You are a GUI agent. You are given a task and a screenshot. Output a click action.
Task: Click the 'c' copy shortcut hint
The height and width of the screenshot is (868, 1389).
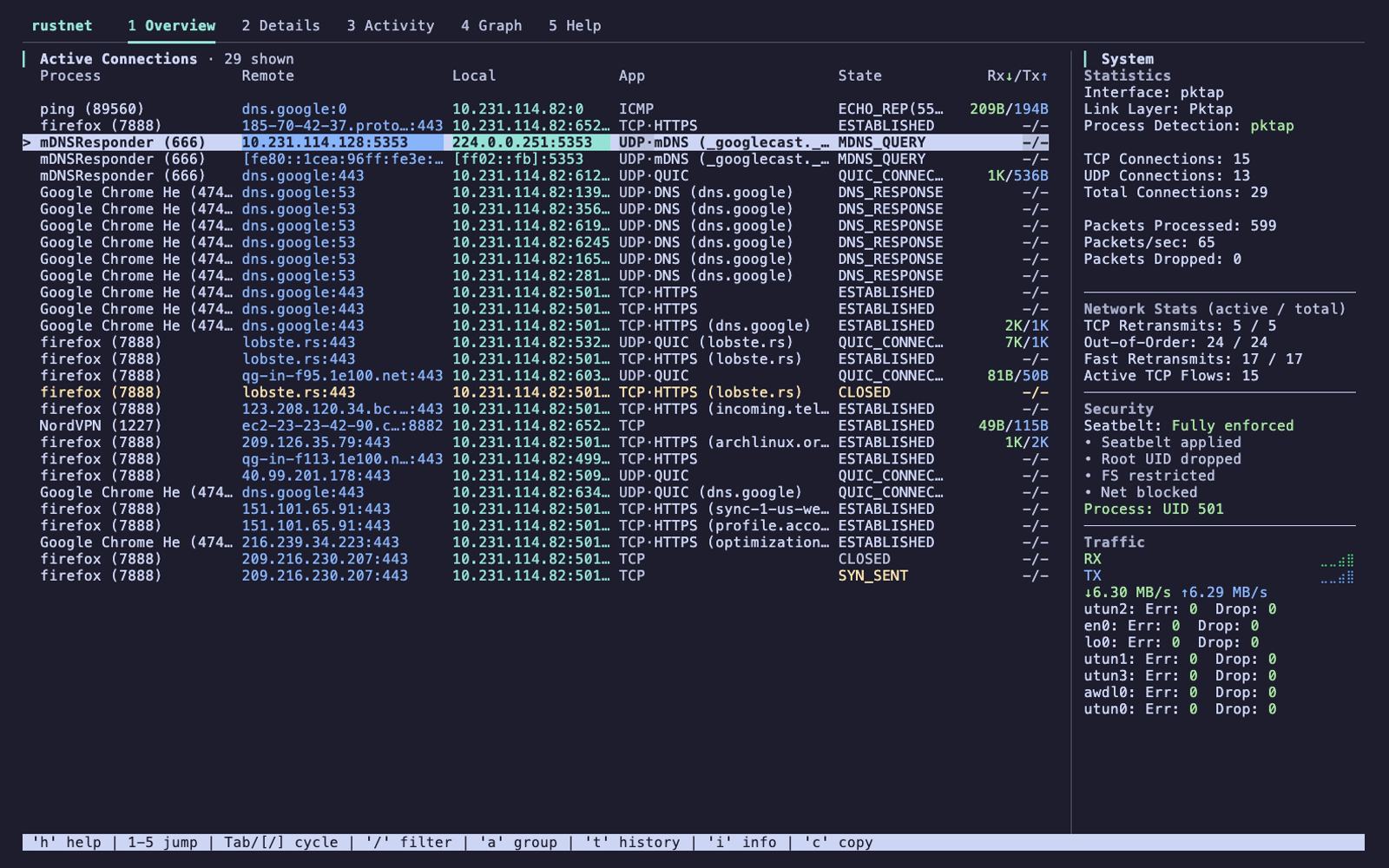point(838,842)
